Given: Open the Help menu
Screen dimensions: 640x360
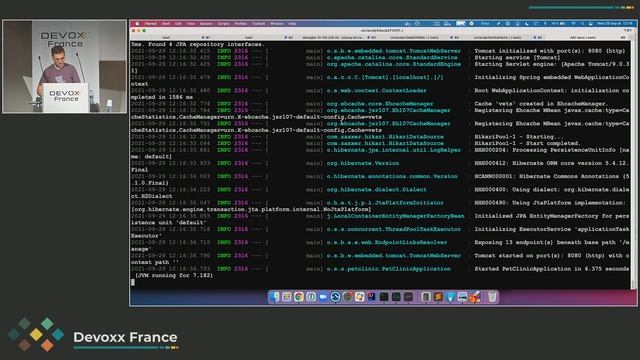Looking at the screenshot, I should click(292, 24).
